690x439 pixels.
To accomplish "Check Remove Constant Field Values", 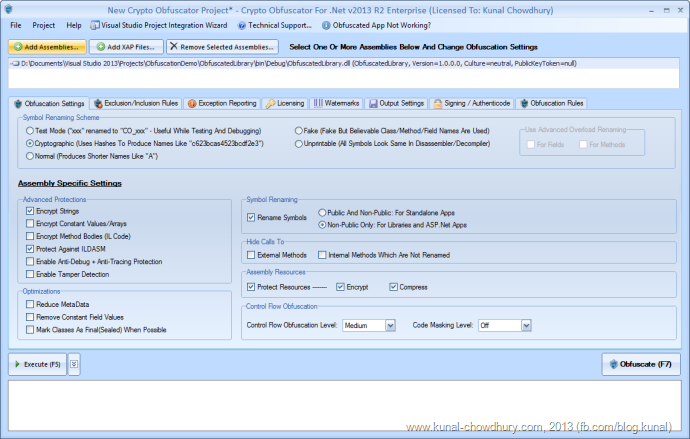I will (30, 317).
